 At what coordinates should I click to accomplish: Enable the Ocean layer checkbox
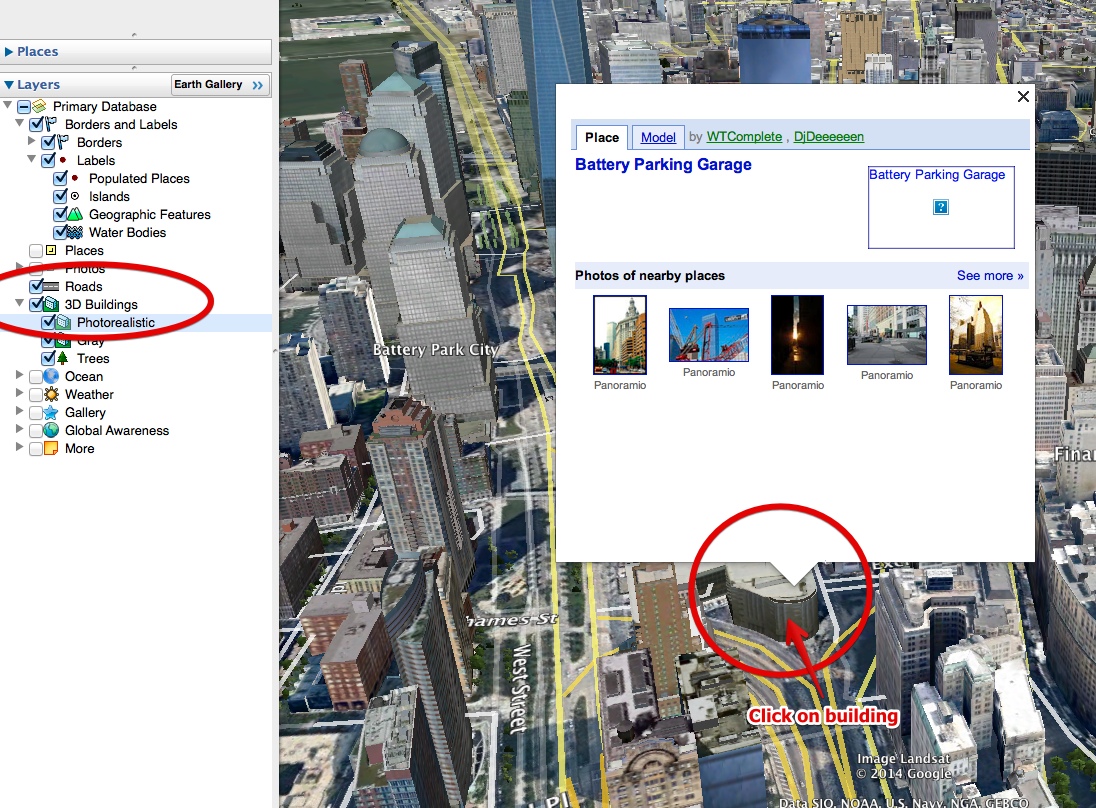pyautogui.click(x=36, y=377)
